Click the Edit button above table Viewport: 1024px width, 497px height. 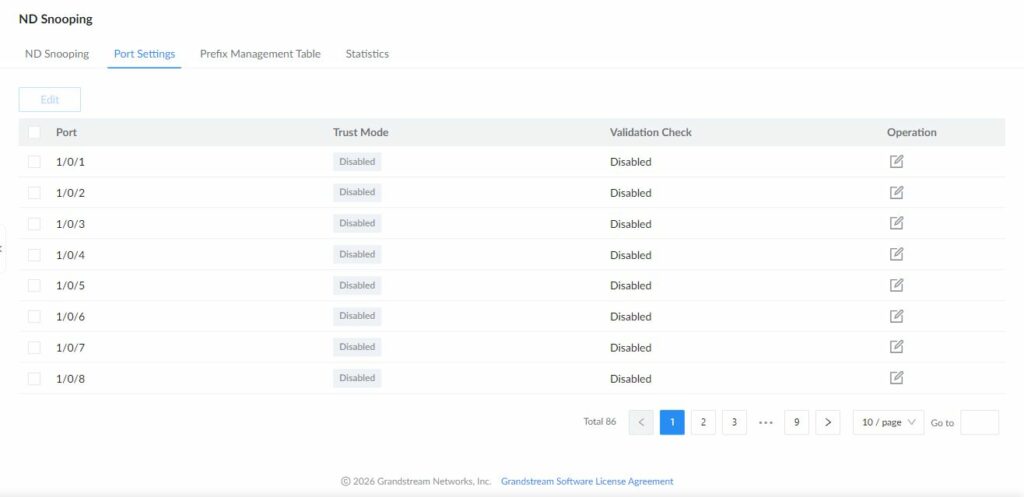point(50,99)
